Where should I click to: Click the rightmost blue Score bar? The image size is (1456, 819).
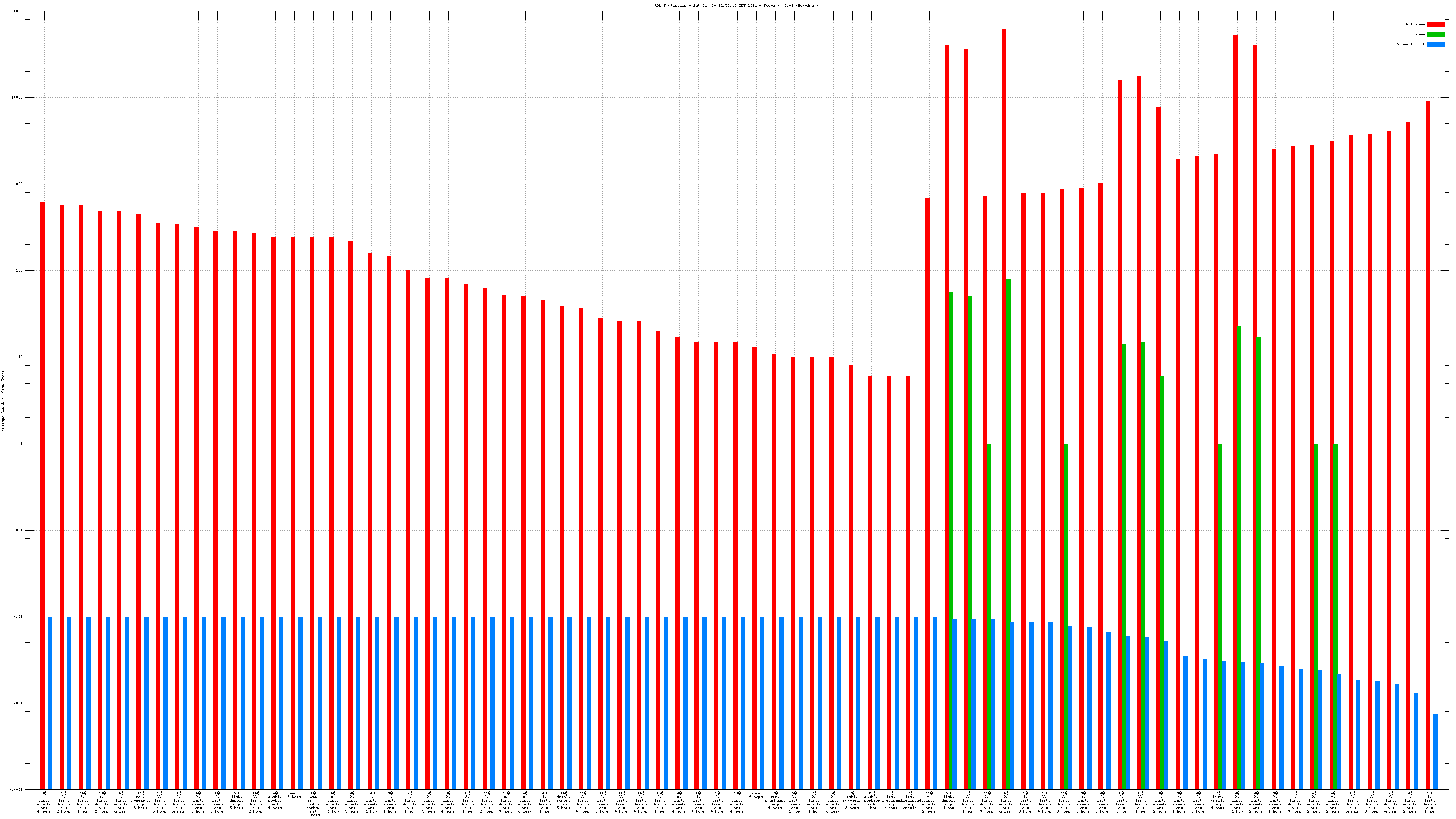click(x=1435, y=752)
